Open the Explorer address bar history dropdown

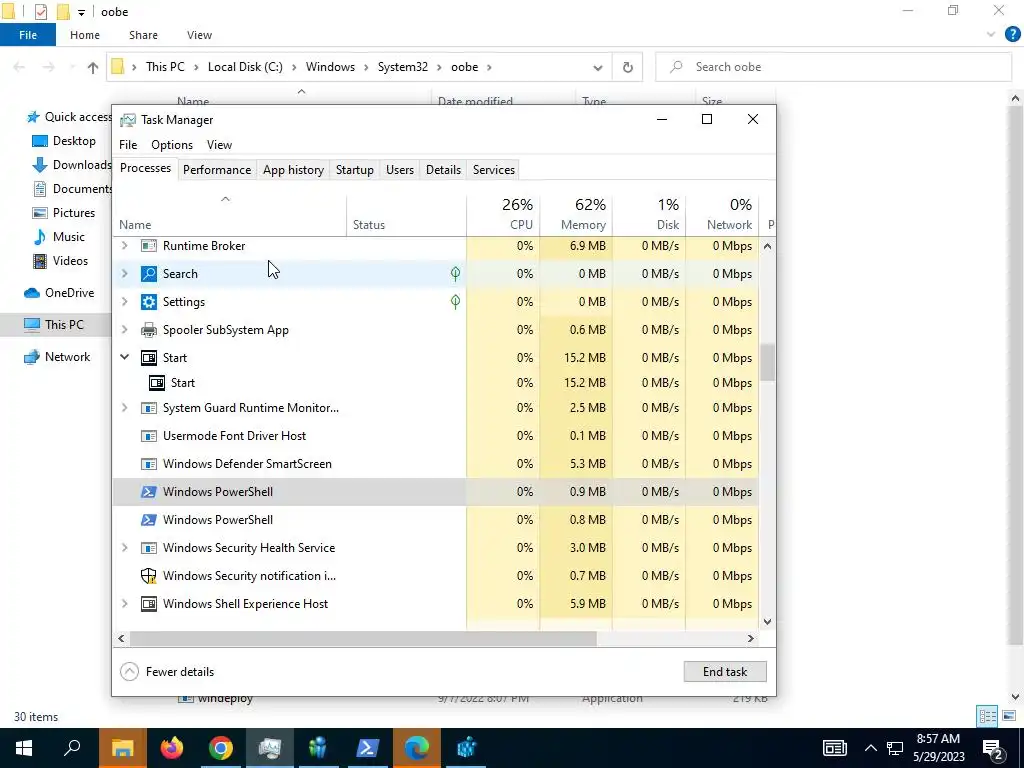click(x=598, y=67)
